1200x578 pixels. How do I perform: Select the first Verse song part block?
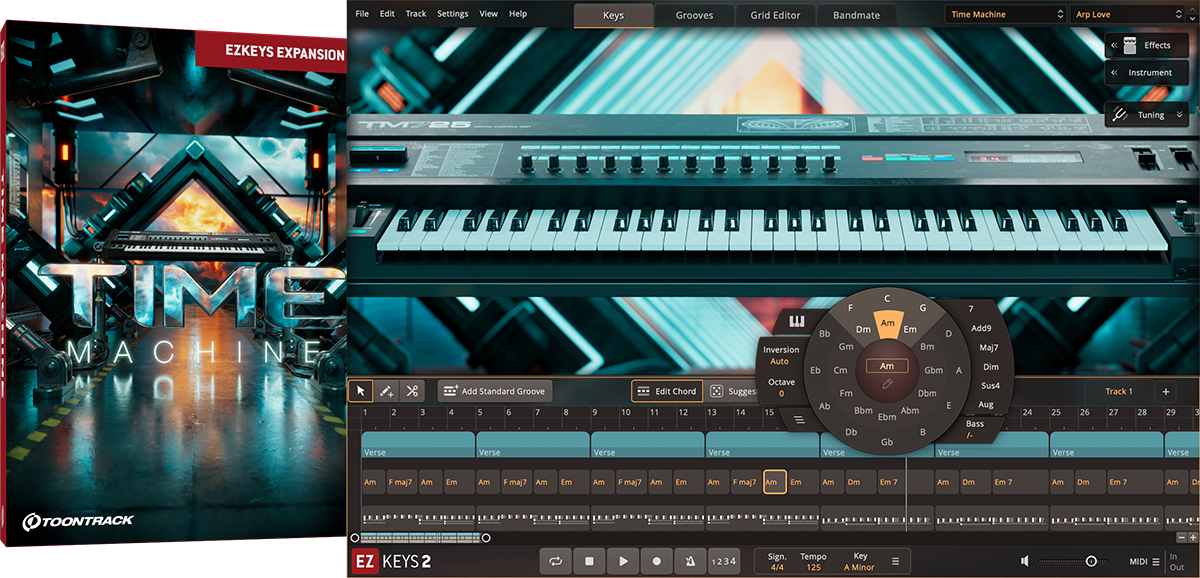[418, 445]
